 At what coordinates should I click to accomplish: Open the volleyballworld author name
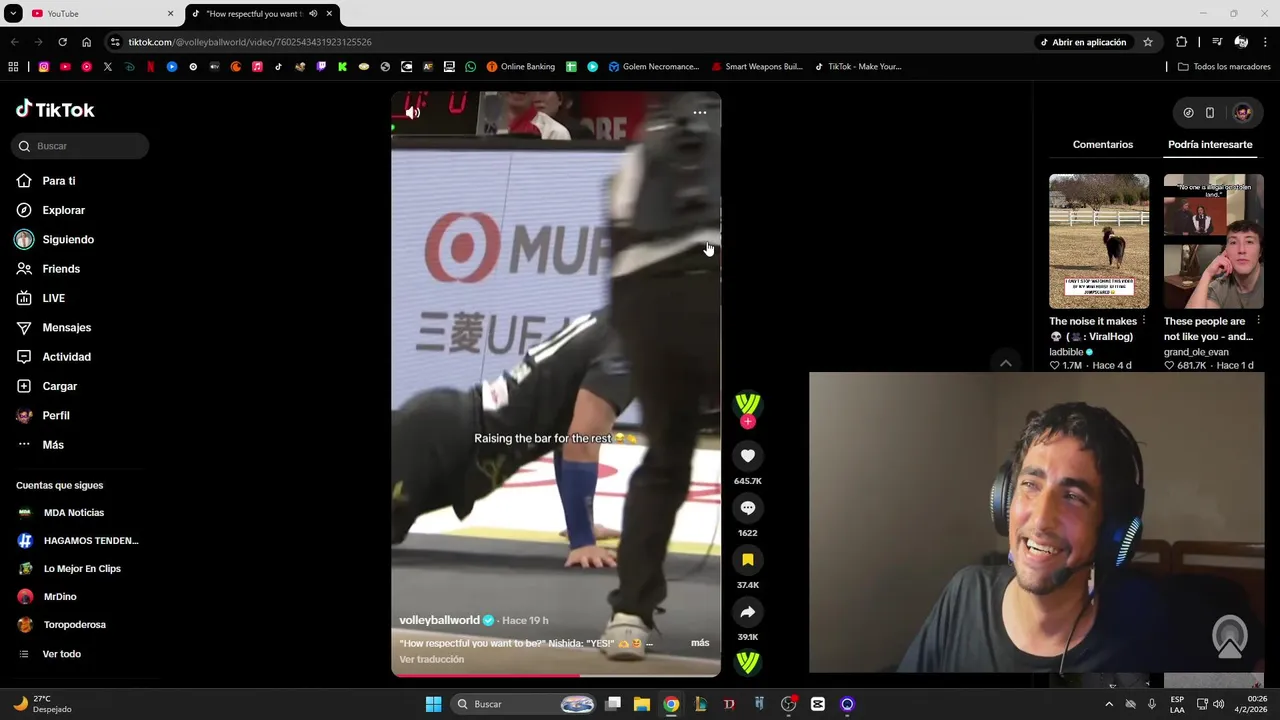440,620
